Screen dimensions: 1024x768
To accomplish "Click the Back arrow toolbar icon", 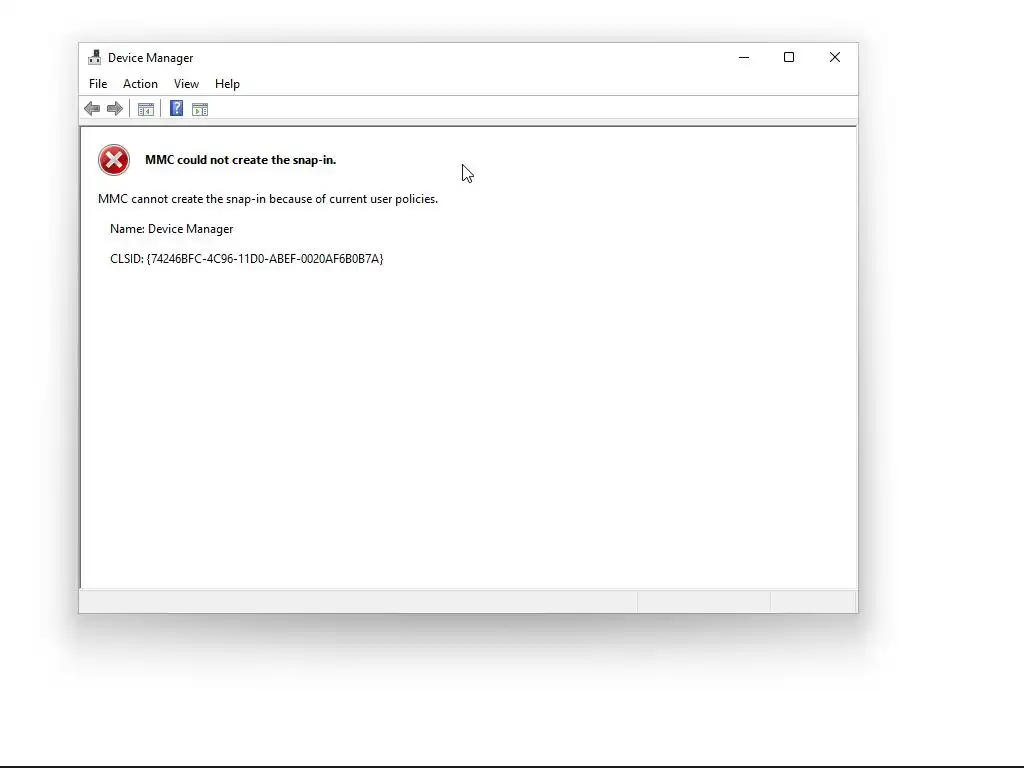I will click(x=92, y=108).
